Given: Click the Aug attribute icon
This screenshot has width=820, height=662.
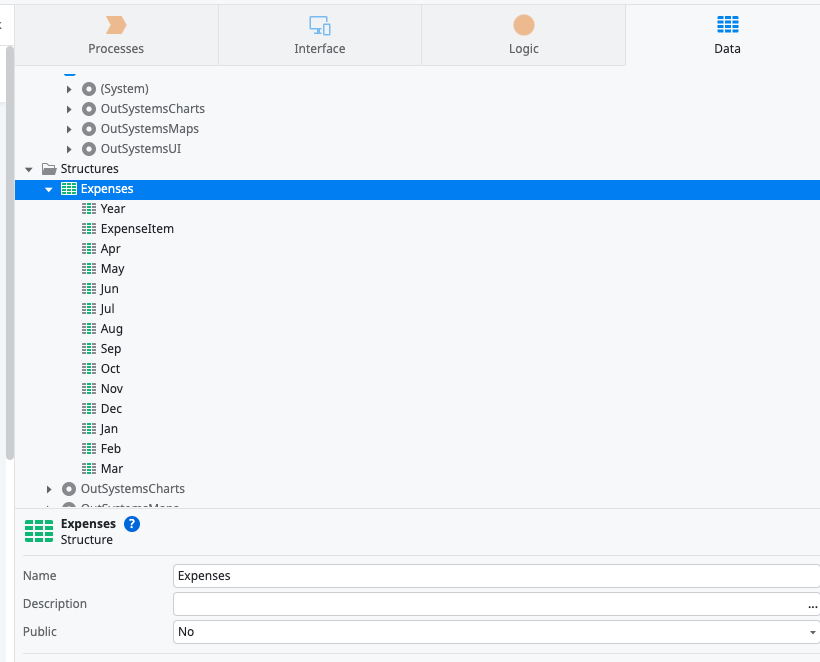Looking at the screenshot, I should 89,328.
